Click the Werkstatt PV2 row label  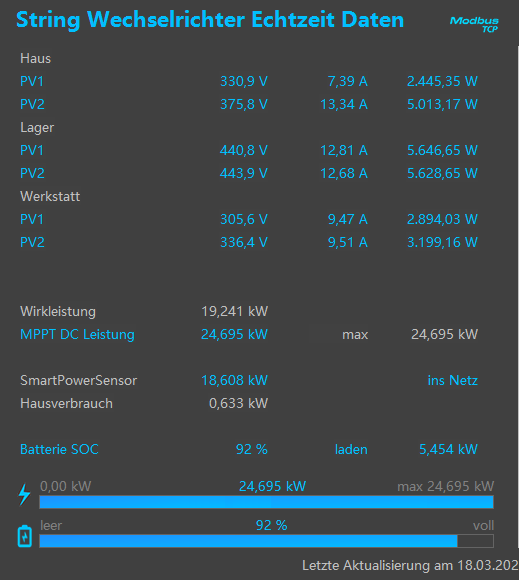pos(32,242)
